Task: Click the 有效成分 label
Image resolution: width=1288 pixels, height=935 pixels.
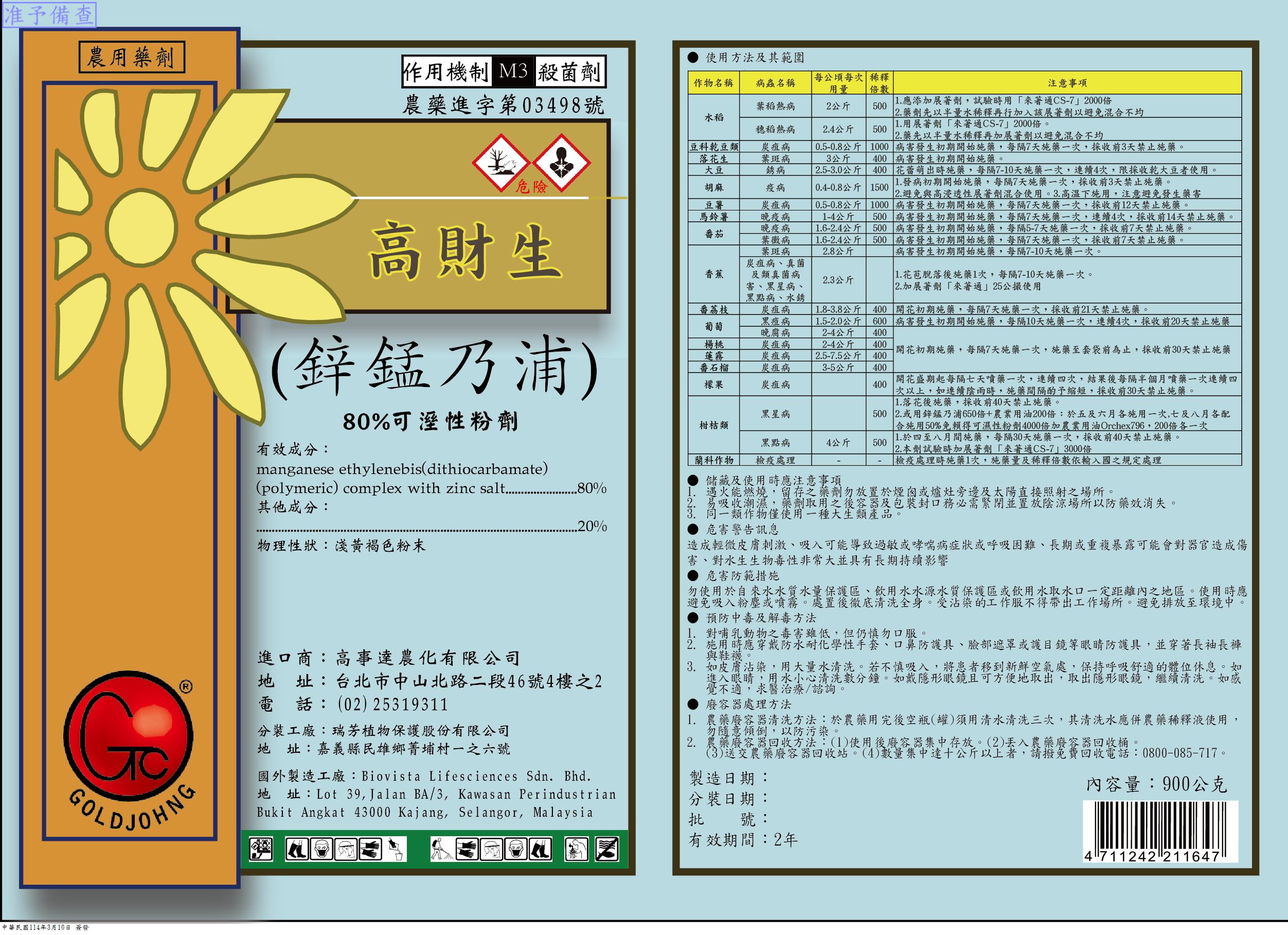Action: (x=293, y=450)
